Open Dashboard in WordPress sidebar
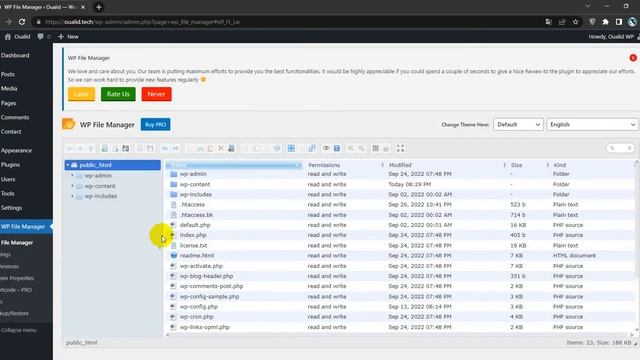The image size is (640, 360). [15, 56]
